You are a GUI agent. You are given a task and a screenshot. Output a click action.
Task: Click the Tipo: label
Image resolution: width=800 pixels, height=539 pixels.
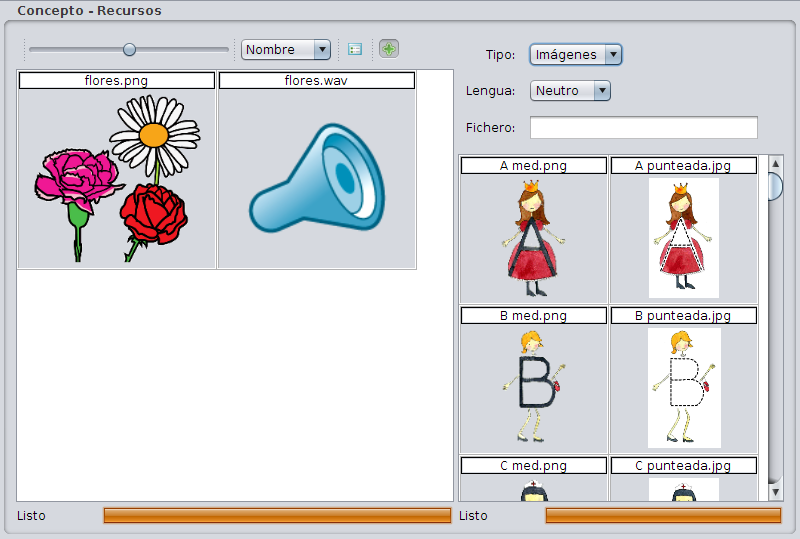click(500, 55)
